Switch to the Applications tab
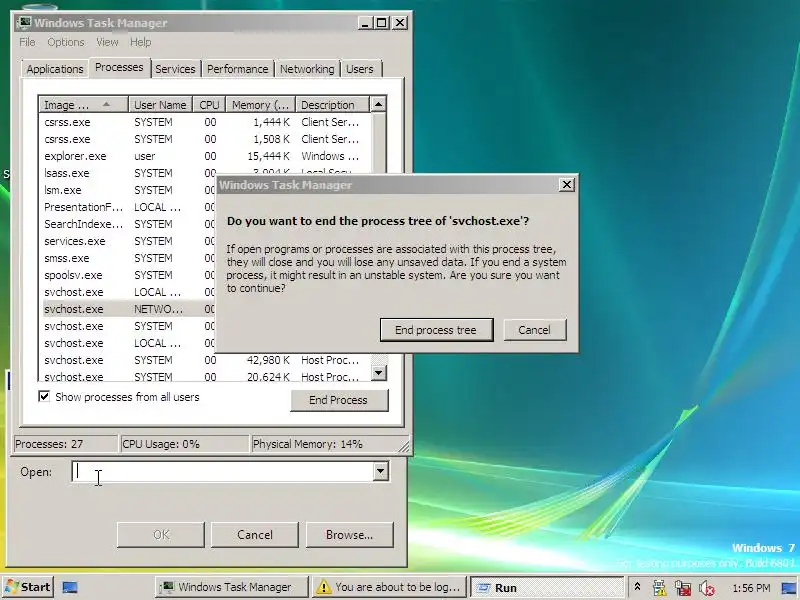 click(55, 69)
